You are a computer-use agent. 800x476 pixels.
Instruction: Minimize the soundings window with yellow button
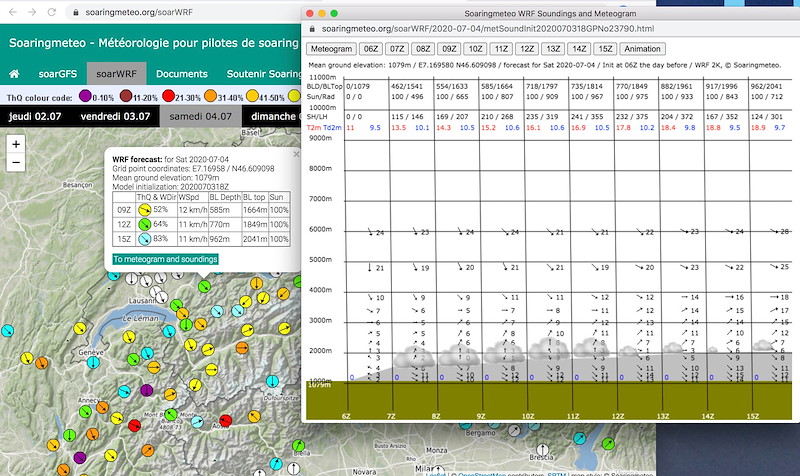pos(322,13)
